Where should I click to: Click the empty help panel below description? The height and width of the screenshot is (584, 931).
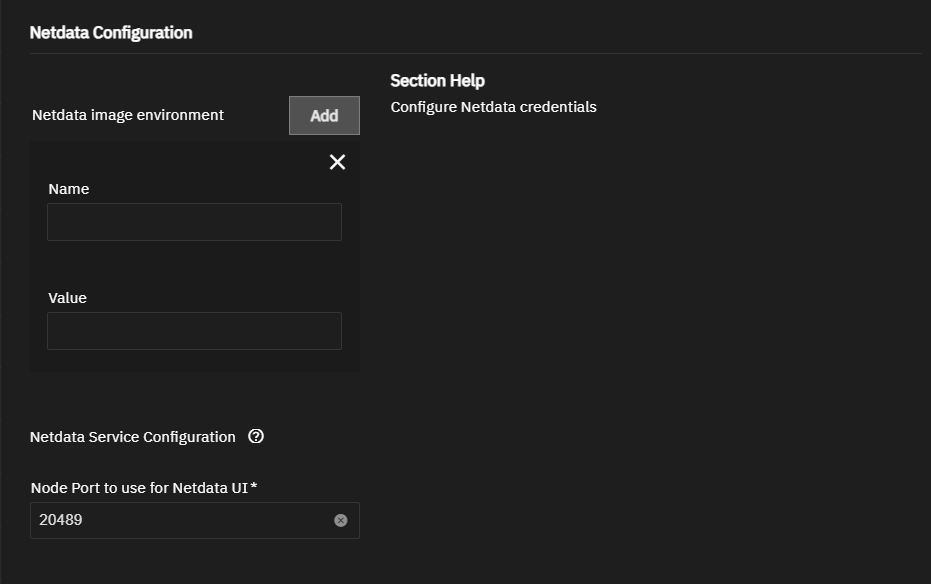point(650,300)
